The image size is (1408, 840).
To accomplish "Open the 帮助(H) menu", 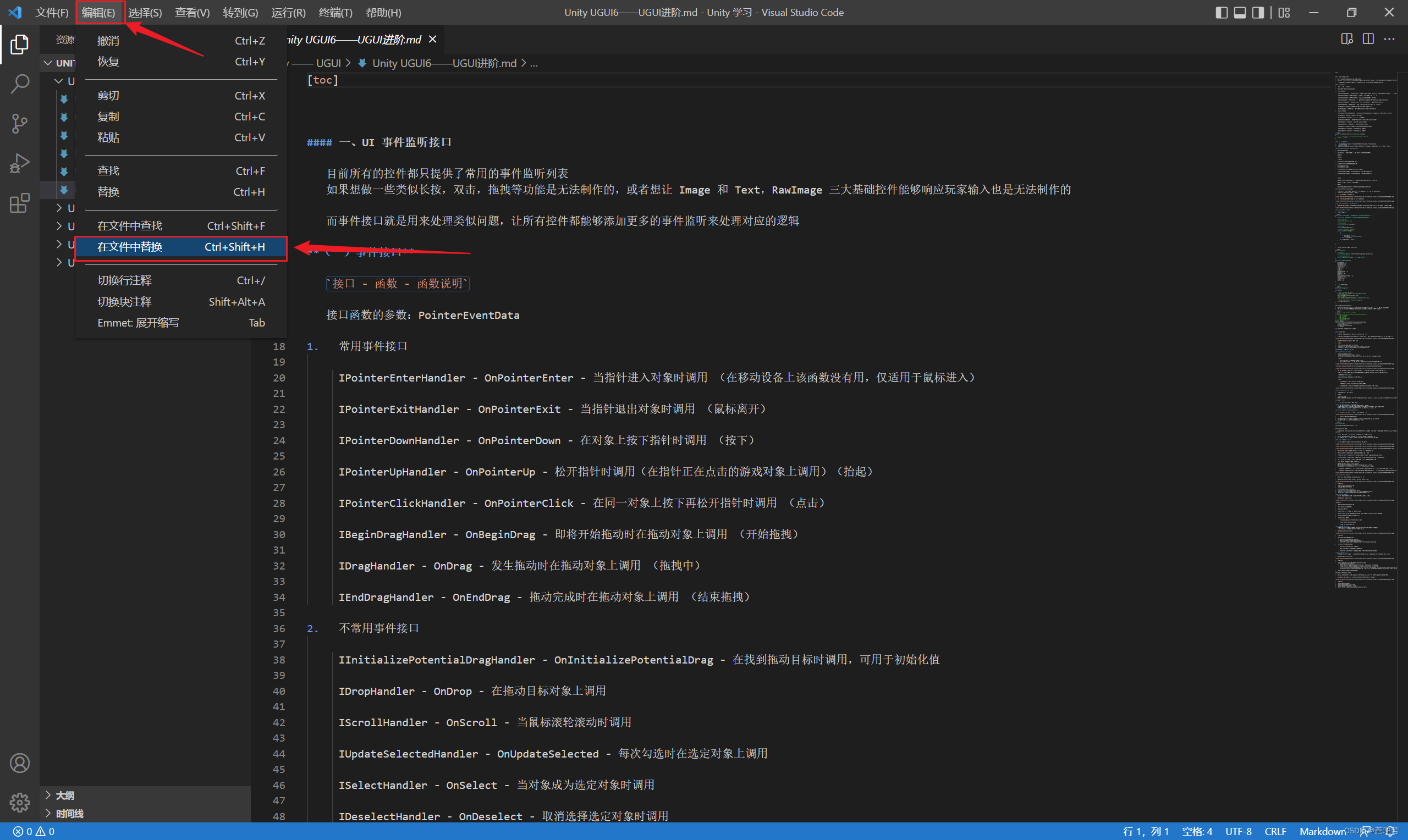I will point(383,13).
